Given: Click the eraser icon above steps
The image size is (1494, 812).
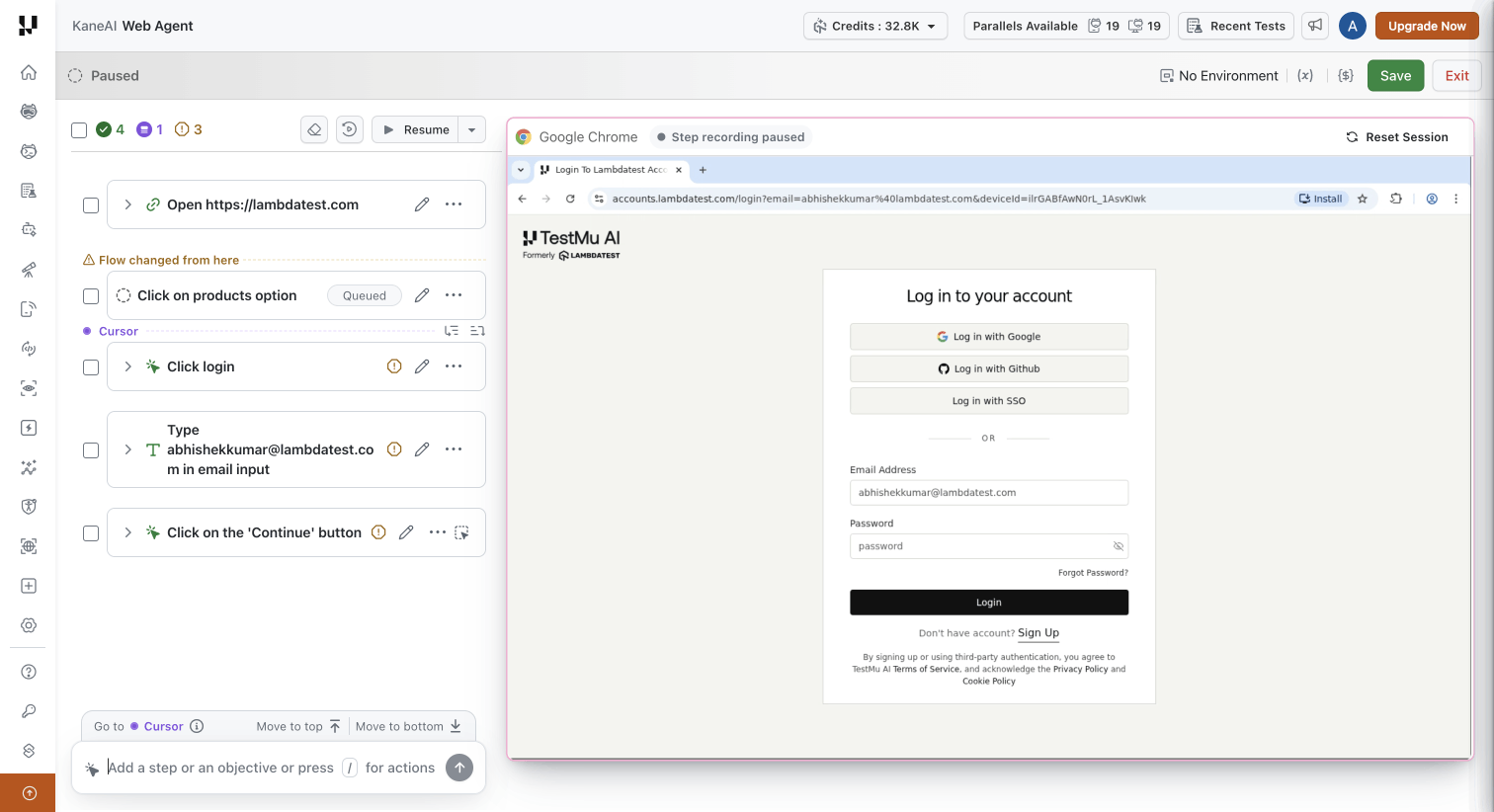Looking at the screenshot, I should [314, 129].
